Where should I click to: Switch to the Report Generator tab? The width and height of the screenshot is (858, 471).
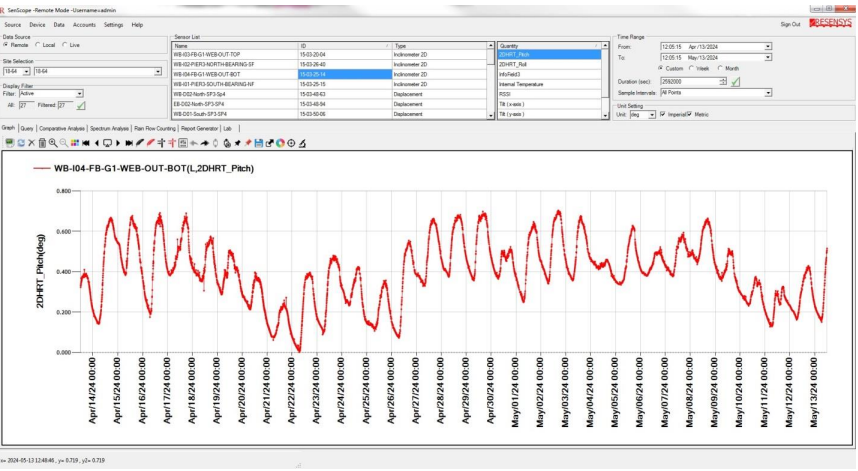tap(199, 129)
